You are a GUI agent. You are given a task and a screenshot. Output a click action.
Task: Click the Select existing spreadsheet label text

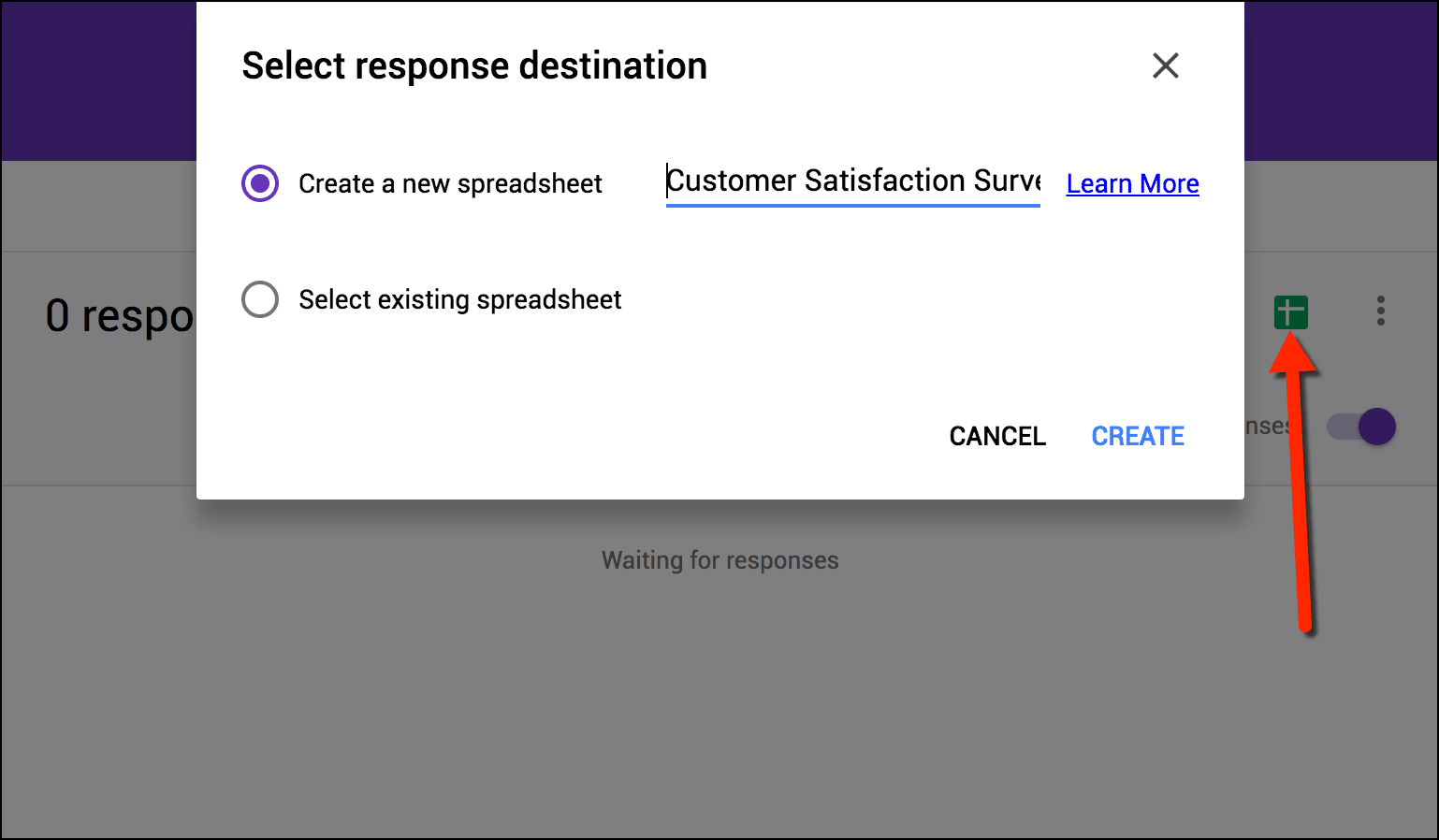(x=459, y=300)
